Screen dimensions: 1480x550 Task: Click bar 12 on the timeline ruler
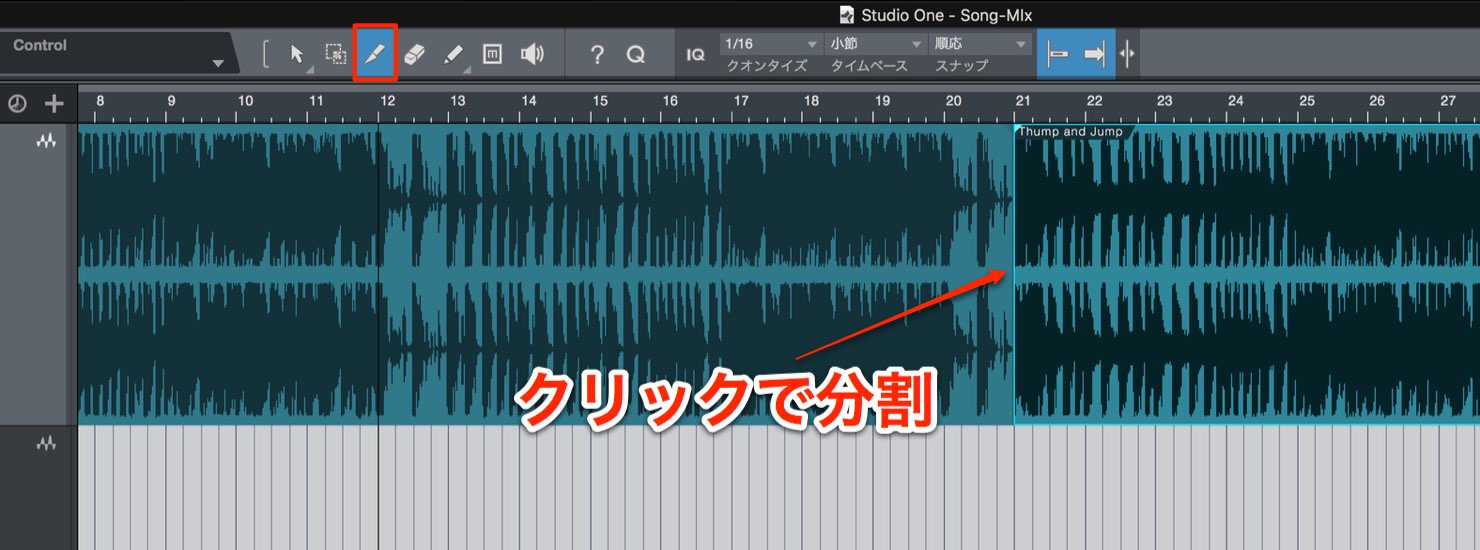tap(387, 100)
